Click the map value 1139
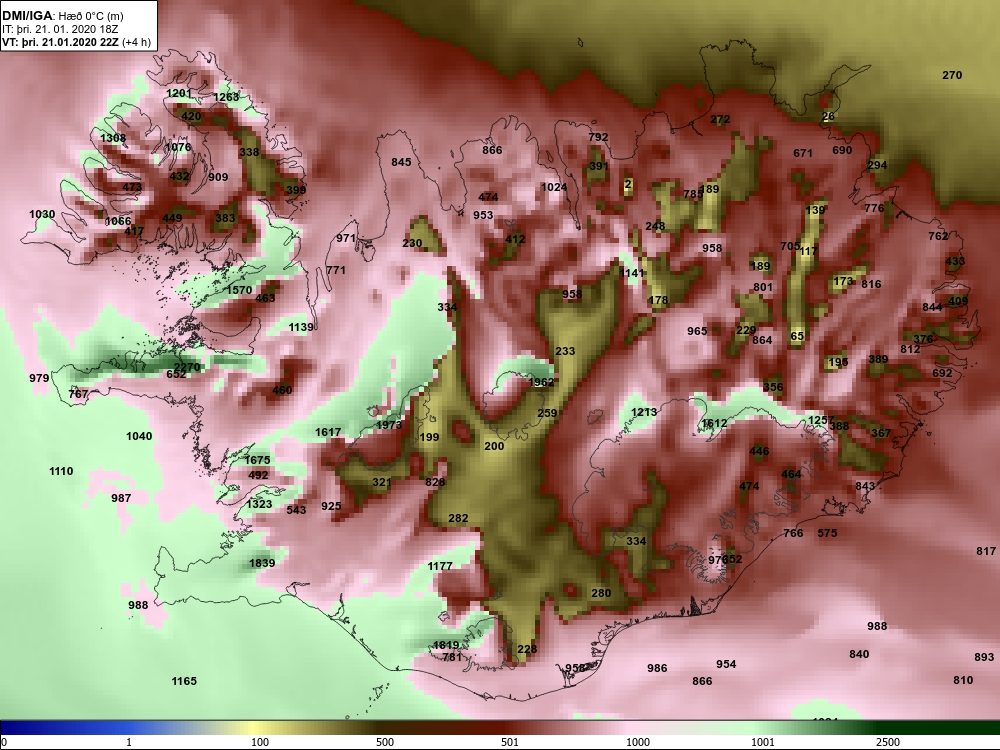The height and width of the screenshot is (750, 1000). tap(301, 327)
